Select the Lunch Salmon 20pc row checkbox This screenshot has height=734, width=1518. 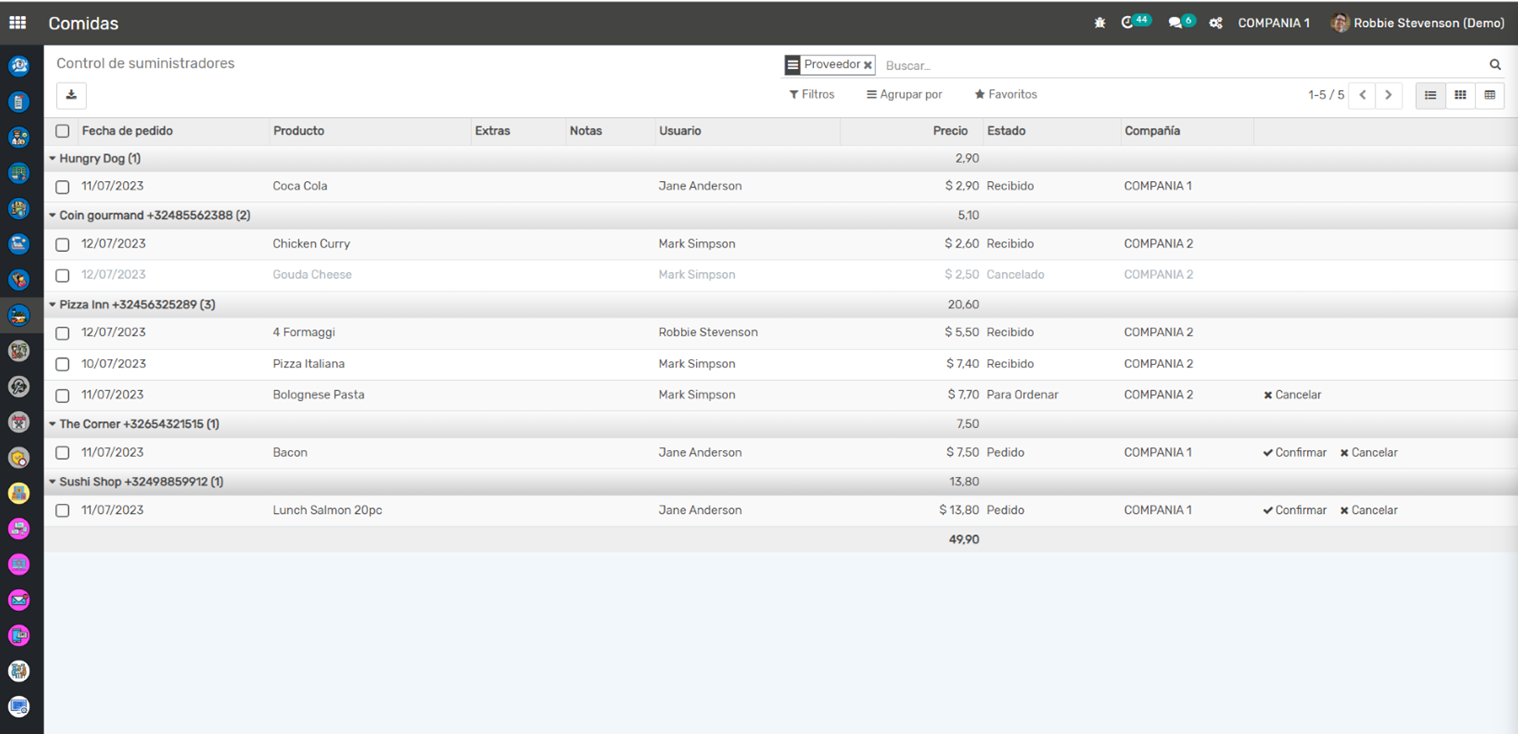point(62,511)
